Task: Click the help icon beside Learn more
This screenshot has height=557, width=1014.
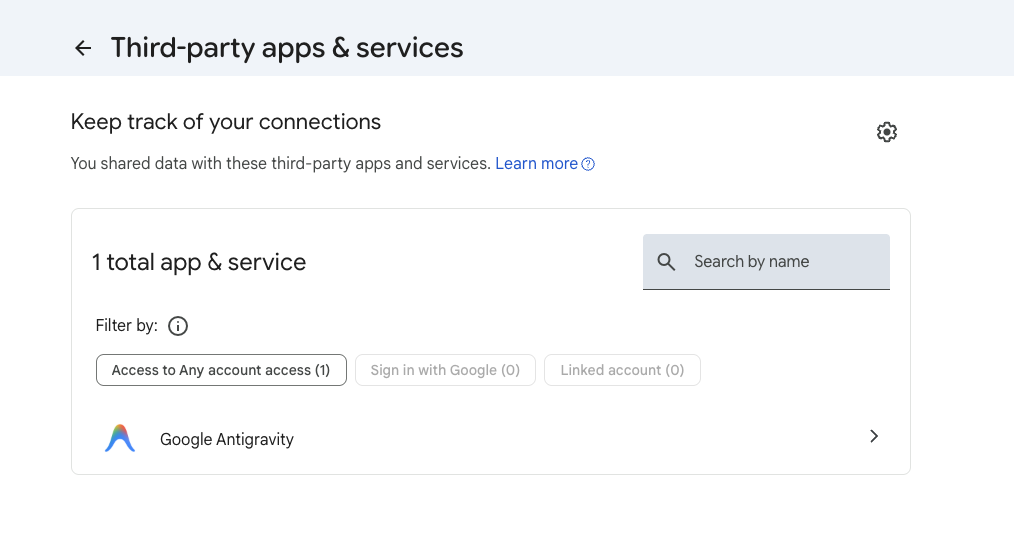Action: point(588,164)
